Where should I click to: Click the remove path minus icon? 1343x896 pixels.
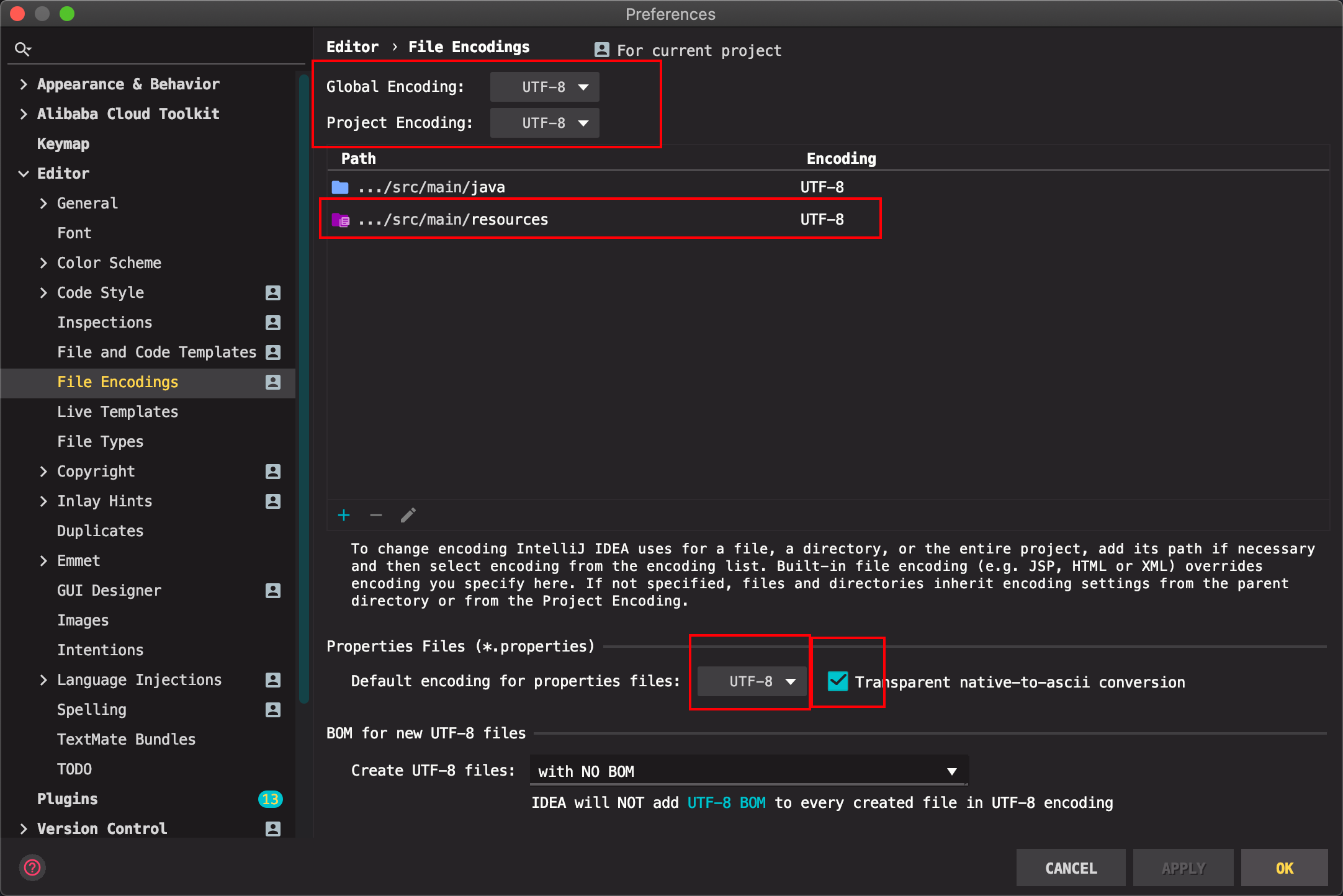pyautogui.click(x=376, y=515)
